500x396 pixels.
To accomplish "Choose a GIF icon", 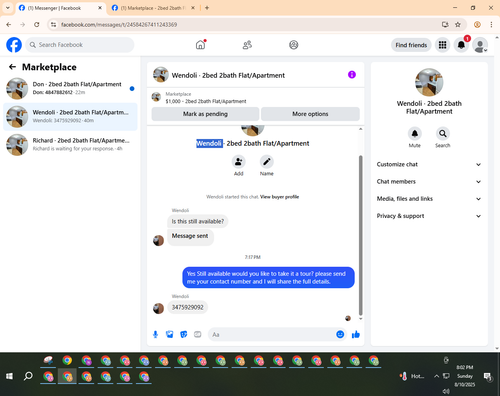I will tap(198, 334).
